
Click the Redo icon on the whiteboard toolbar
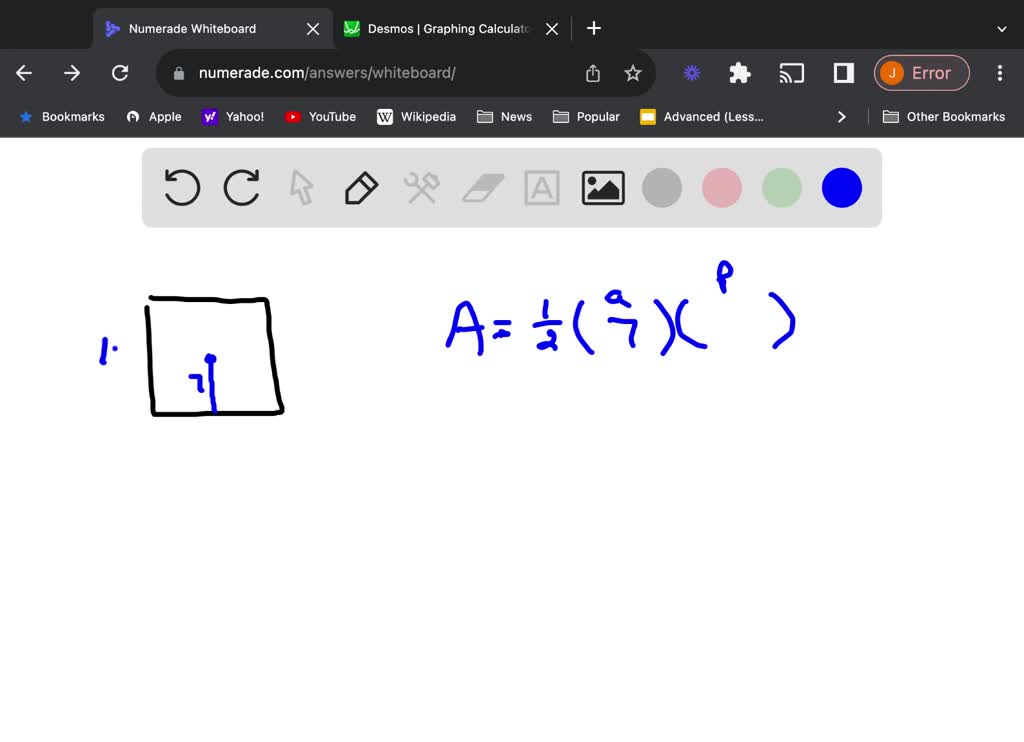[x=241, y=187]
